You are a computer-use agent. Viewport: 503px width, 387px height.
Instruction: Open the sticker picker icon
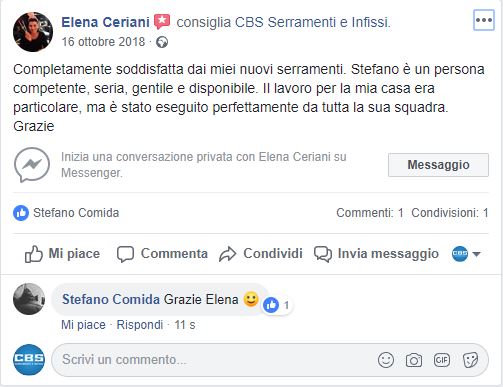click(x=470, y=360)
